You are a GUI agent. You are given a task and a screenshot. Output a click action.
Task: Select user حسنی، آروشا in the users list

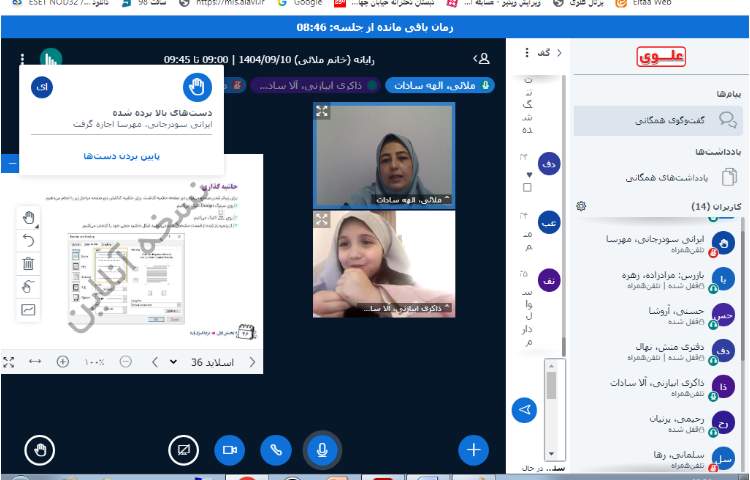pos(660,316)
